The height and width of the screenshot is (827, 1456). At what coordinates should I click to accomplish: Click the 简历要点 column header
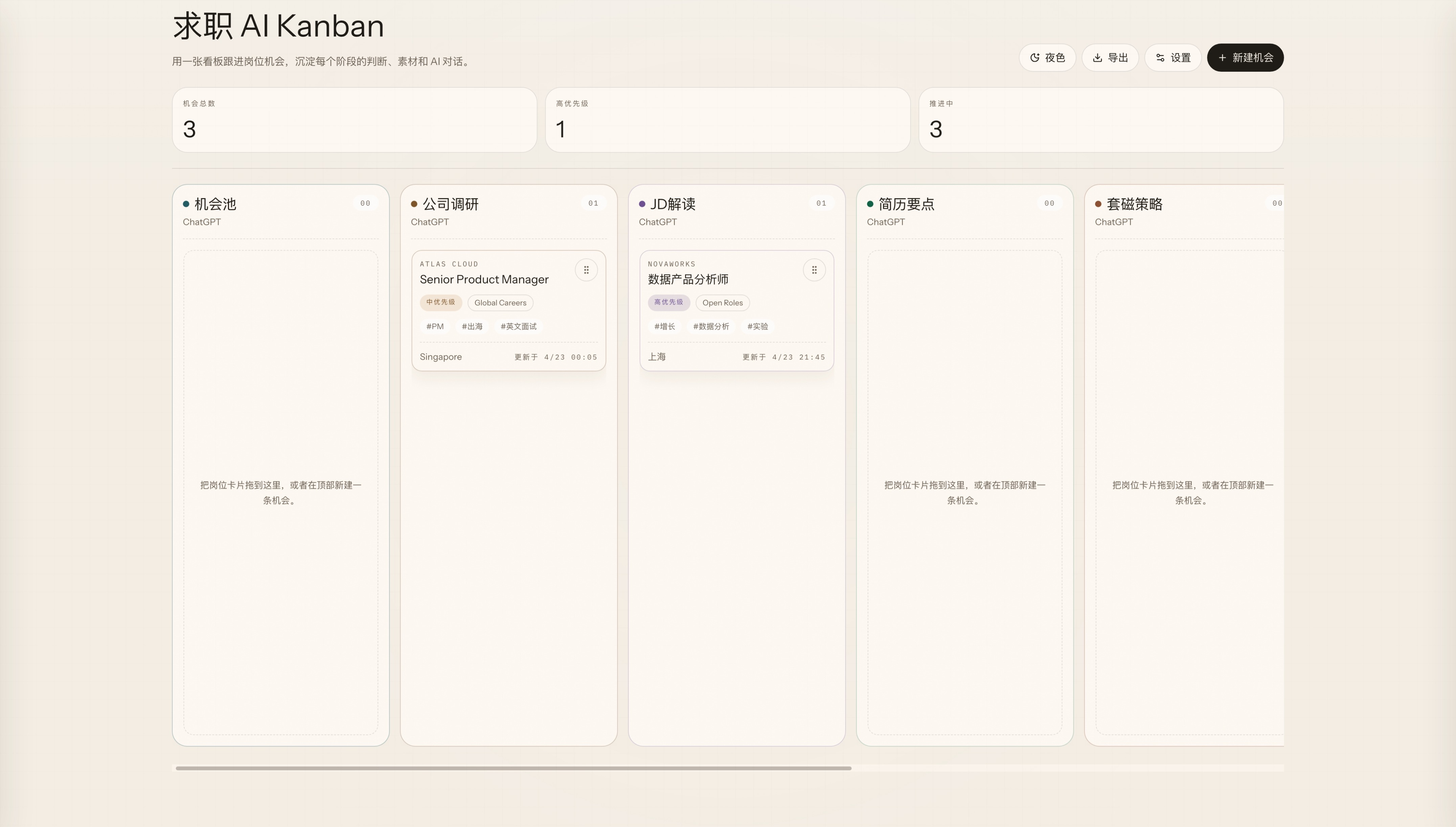[x=907, y=204]
